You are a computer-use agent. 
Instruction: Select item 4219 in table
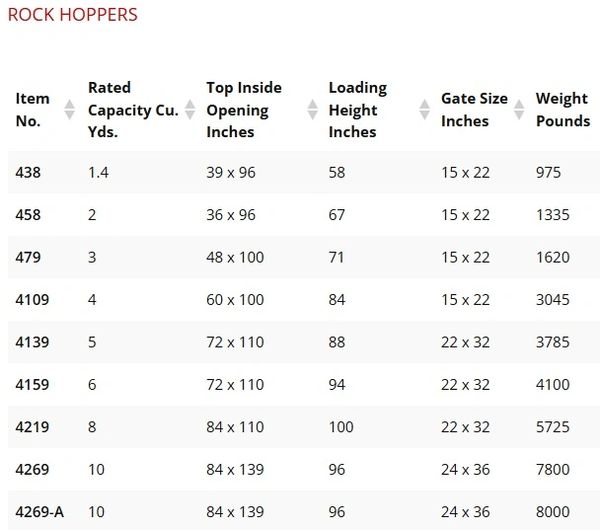[33, 427]
